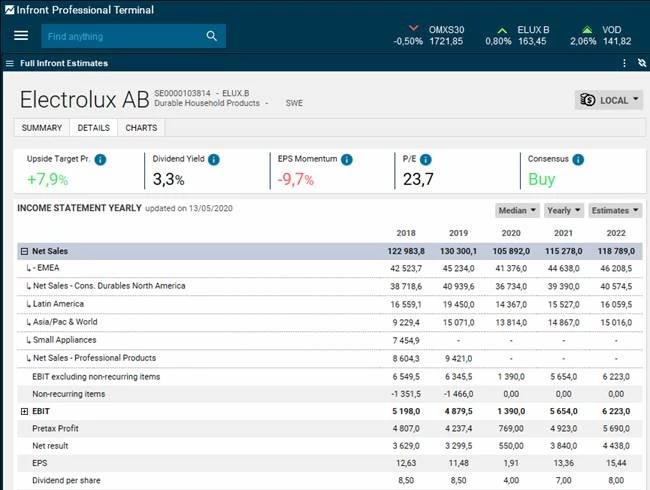Click the search magnifier icon
Screen dimensions: 650x490
click(211, 36)
